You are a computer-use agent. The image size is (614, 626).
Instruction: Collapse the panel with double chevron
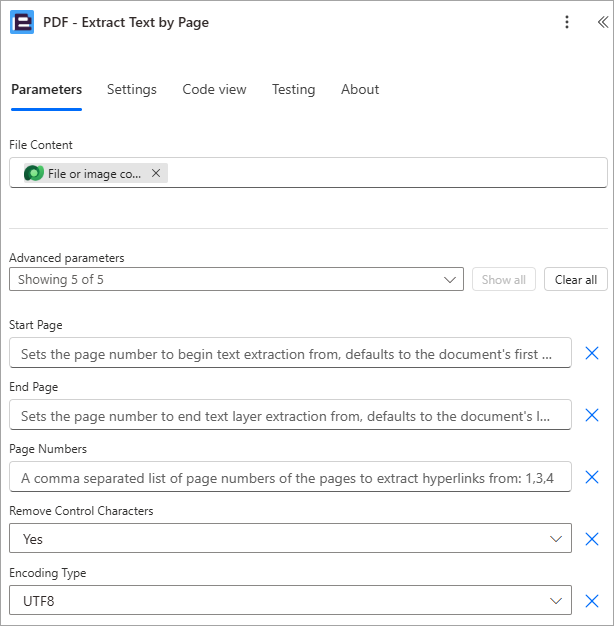pyautogui.click(x=602, y=22)
